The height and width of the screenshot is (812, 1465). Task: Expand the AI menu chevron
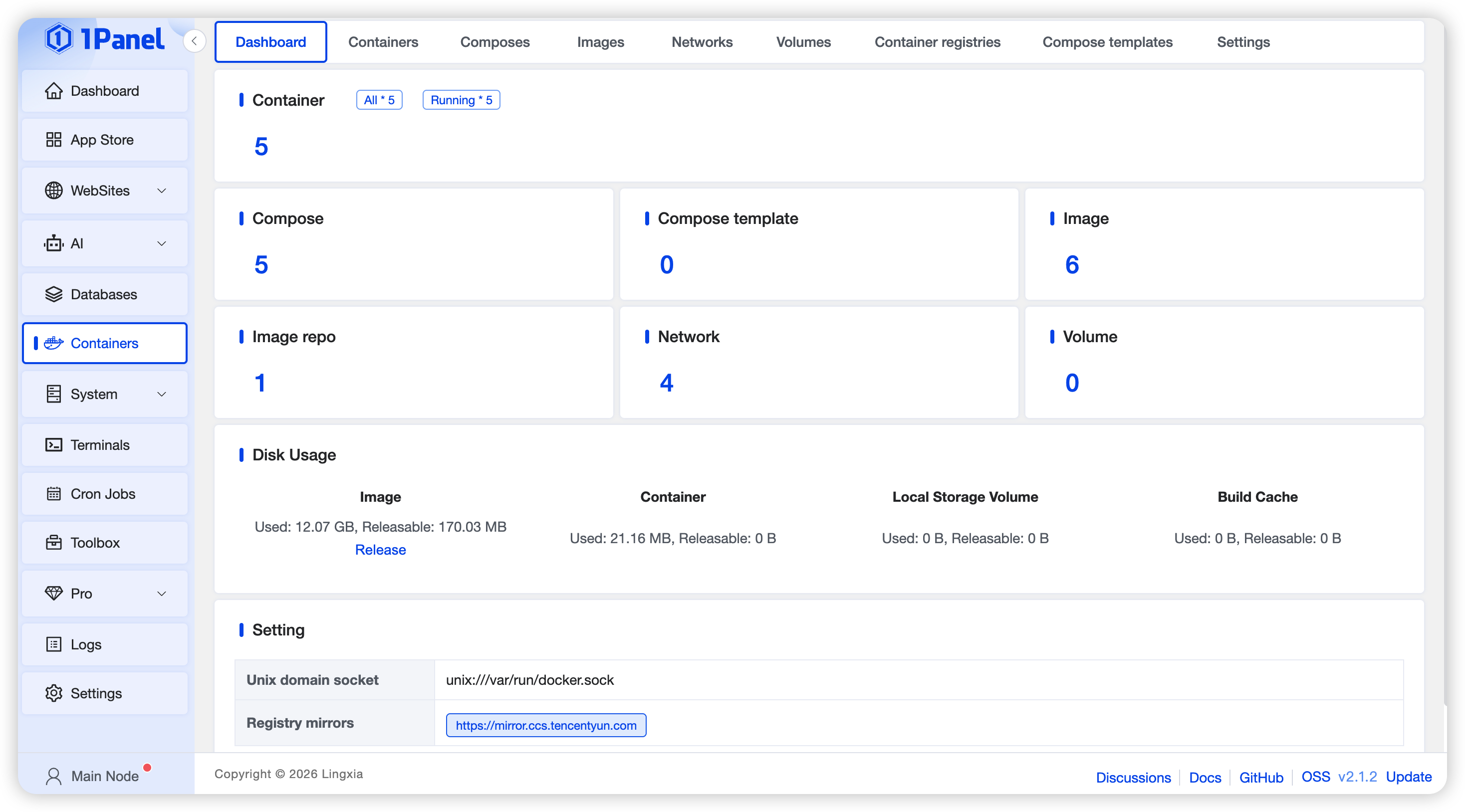click(162, 244)
